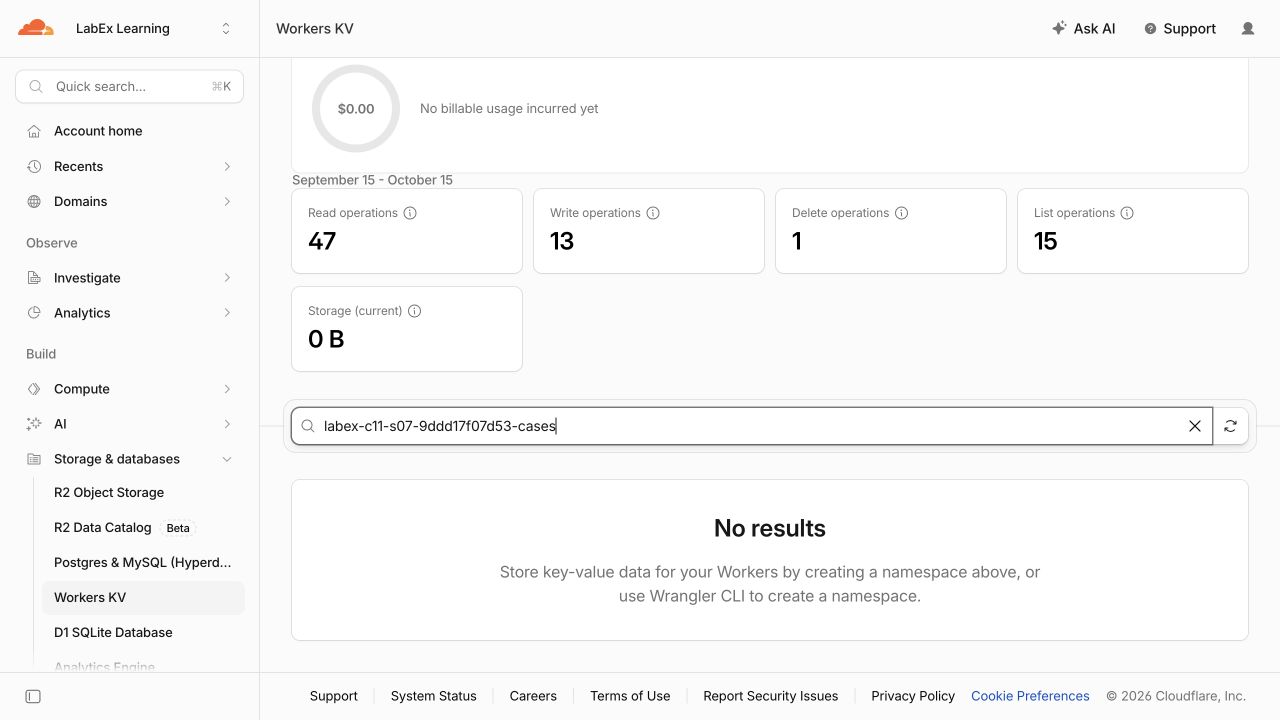Show info for List operations
Viewport: 1280px width, 720px height.
point(1127,213)
